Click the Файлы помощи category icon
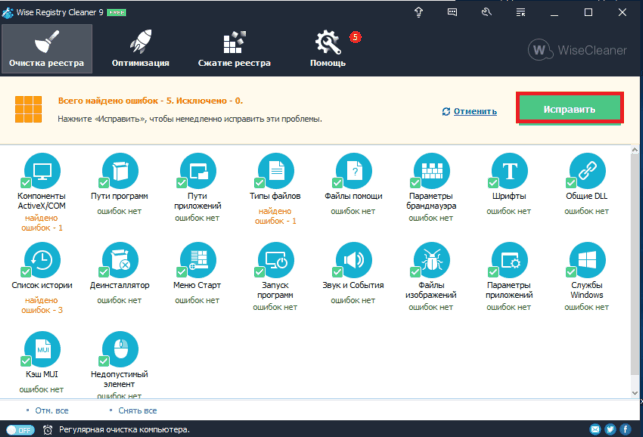Screen dimensions: 643x437 tap(353, 171)
